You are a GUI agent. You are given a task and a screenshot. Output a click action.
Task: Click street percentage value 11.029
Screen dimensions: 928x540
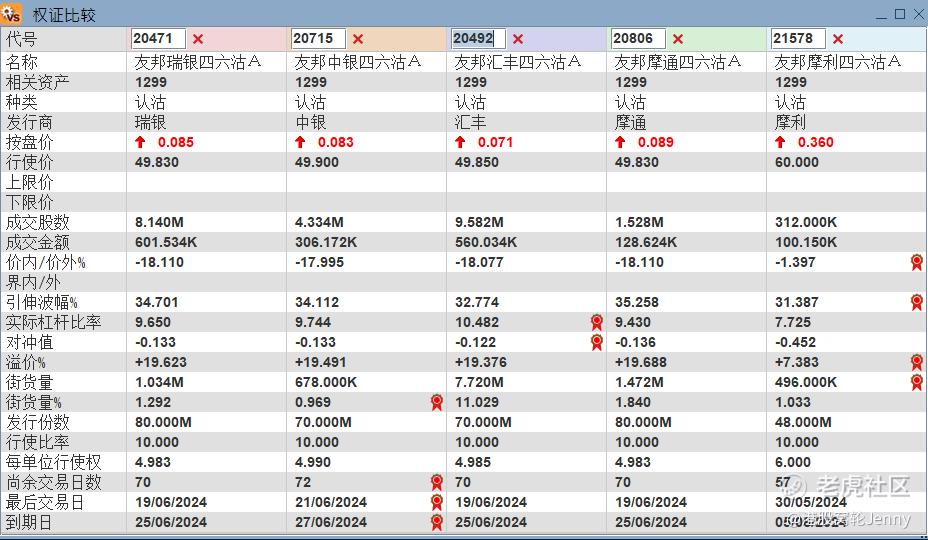coord(477,403)
